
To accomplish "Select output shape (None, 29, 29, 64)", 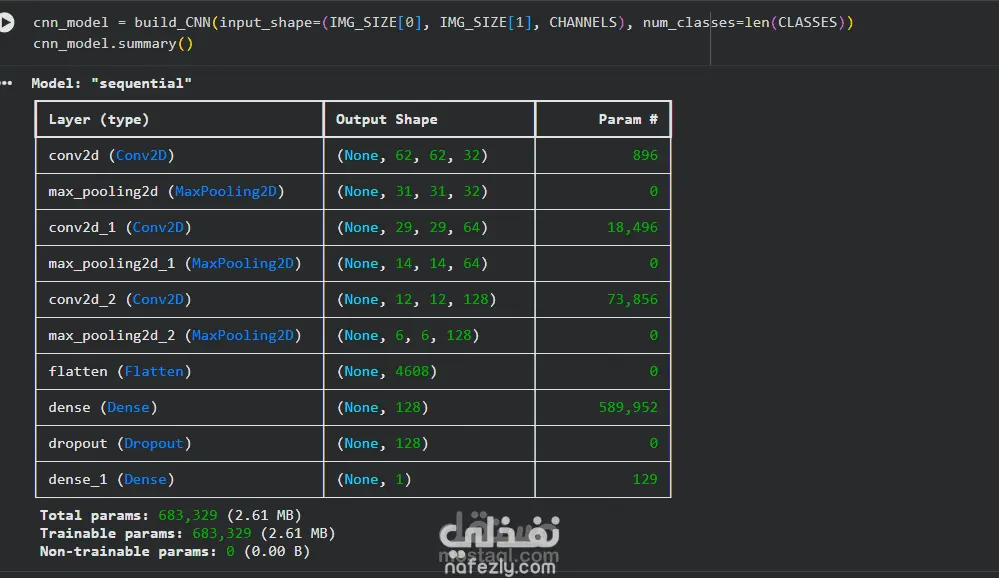I will click(x=412, y=228).
